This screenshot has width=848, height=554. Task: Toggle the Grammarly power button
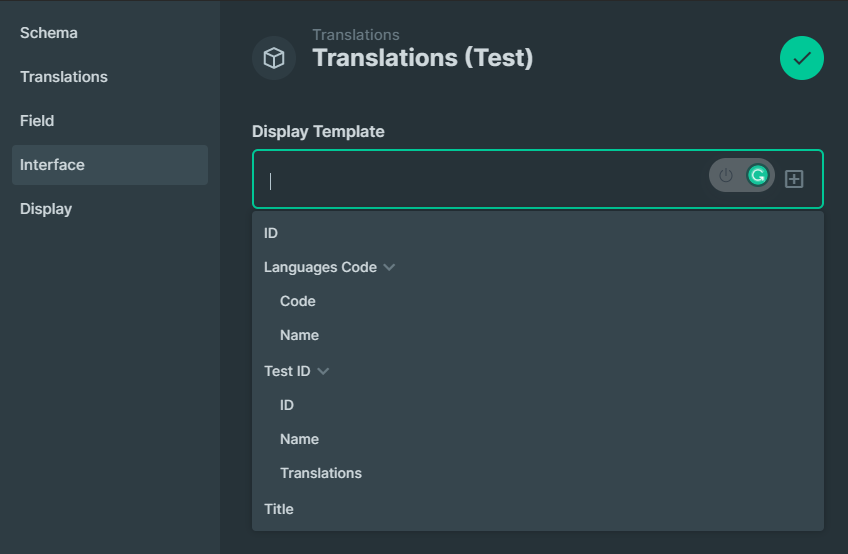pyautogui.click(x=726, y=175)
